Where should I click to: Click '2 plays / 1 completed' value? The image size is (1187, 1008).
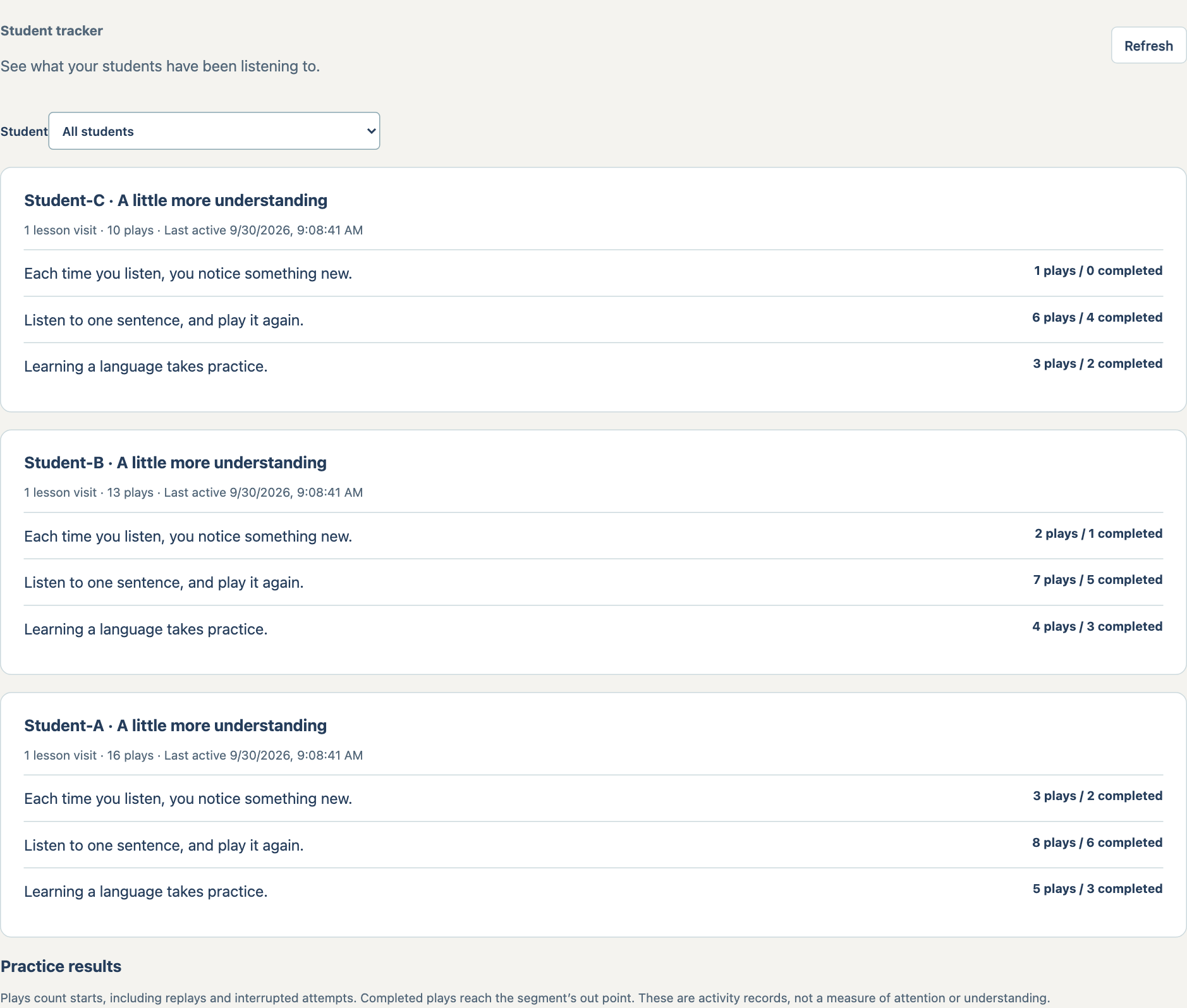[x=1099, y=533]
